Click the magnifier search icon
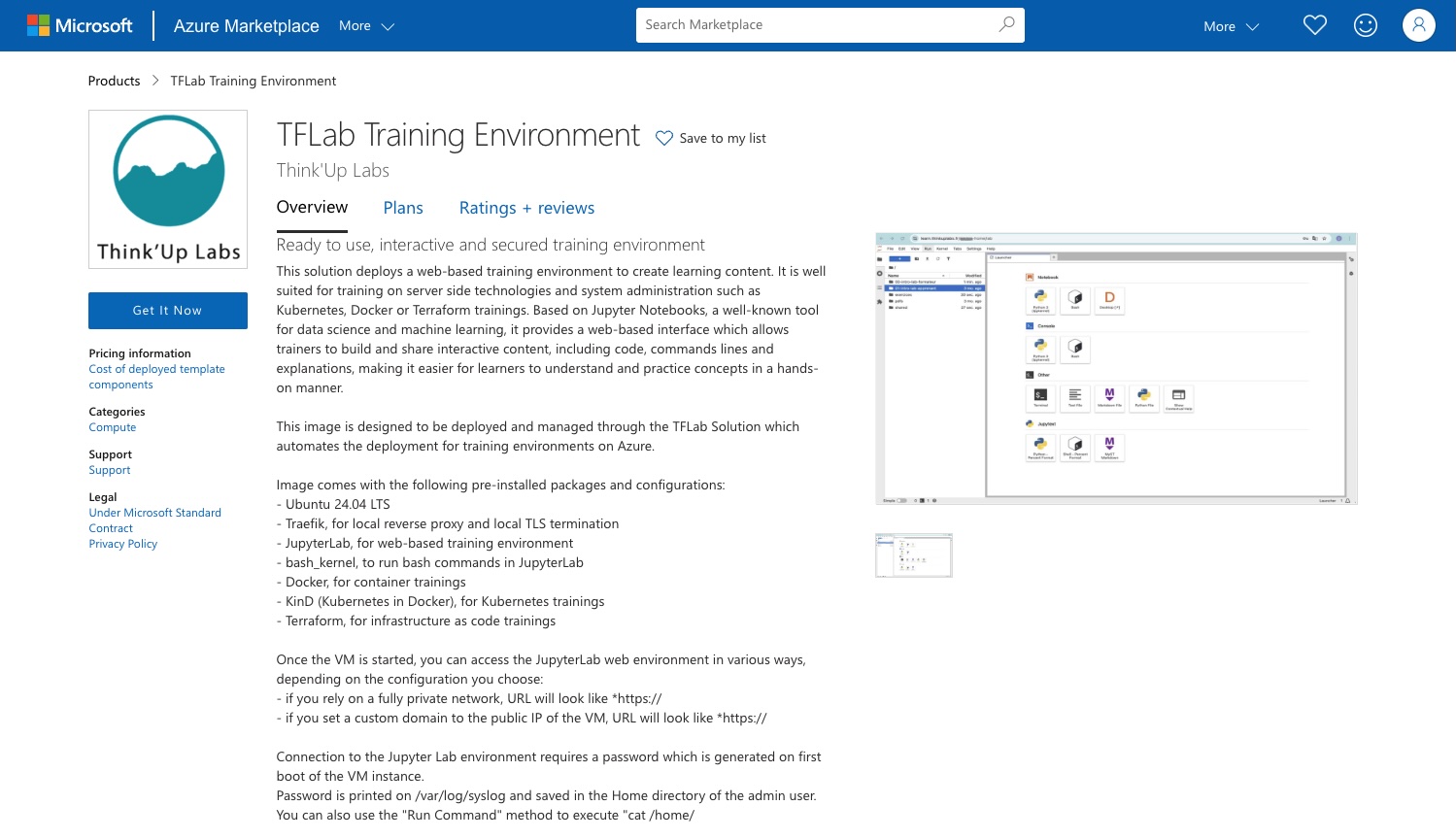This screenshot has height=839, width=1456. 1006,25
